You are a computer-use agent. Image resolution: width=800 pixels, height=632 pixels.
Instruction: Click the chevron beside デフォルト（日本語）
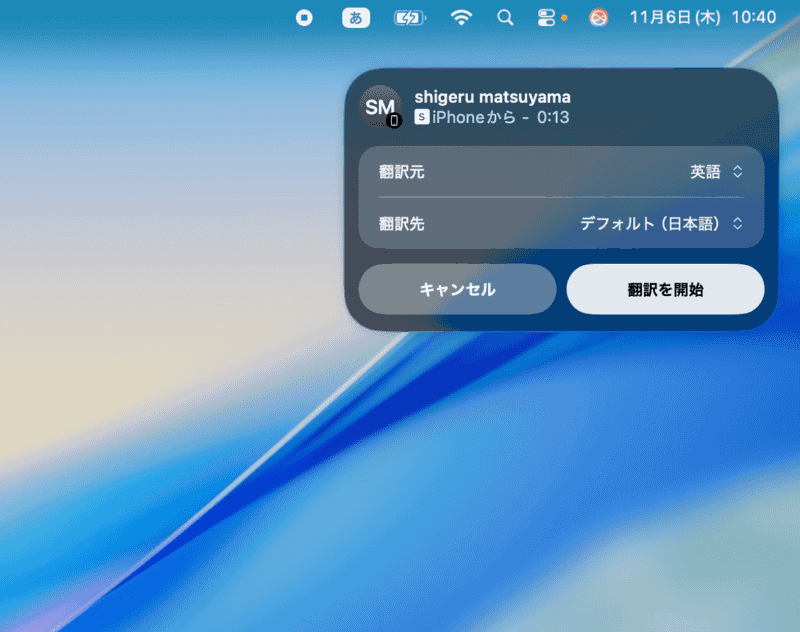pos(740,224)
